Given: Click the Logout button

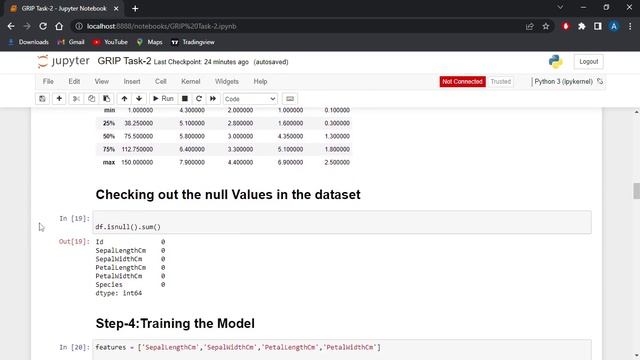Looking at the screenshot, I should pyautogui.click(x=589, y=62).
